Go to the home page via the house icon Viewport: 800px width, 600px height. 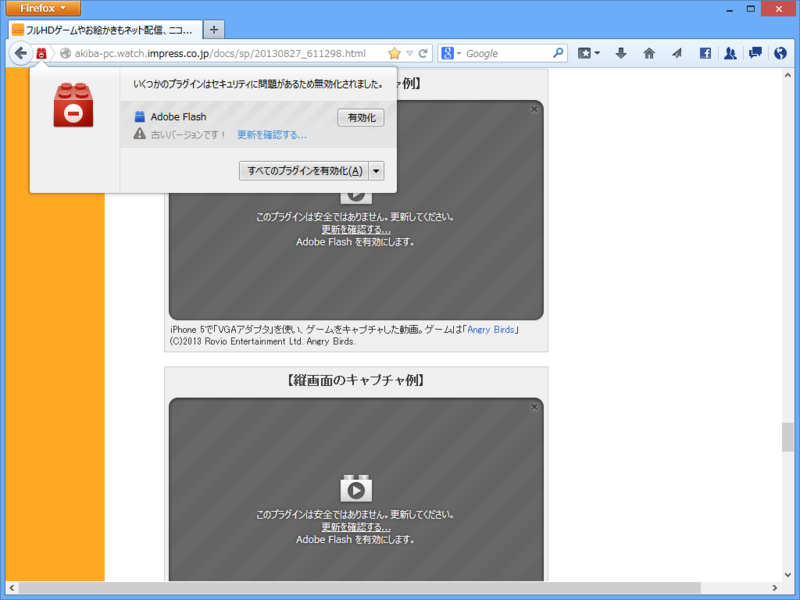click(649, 53)
